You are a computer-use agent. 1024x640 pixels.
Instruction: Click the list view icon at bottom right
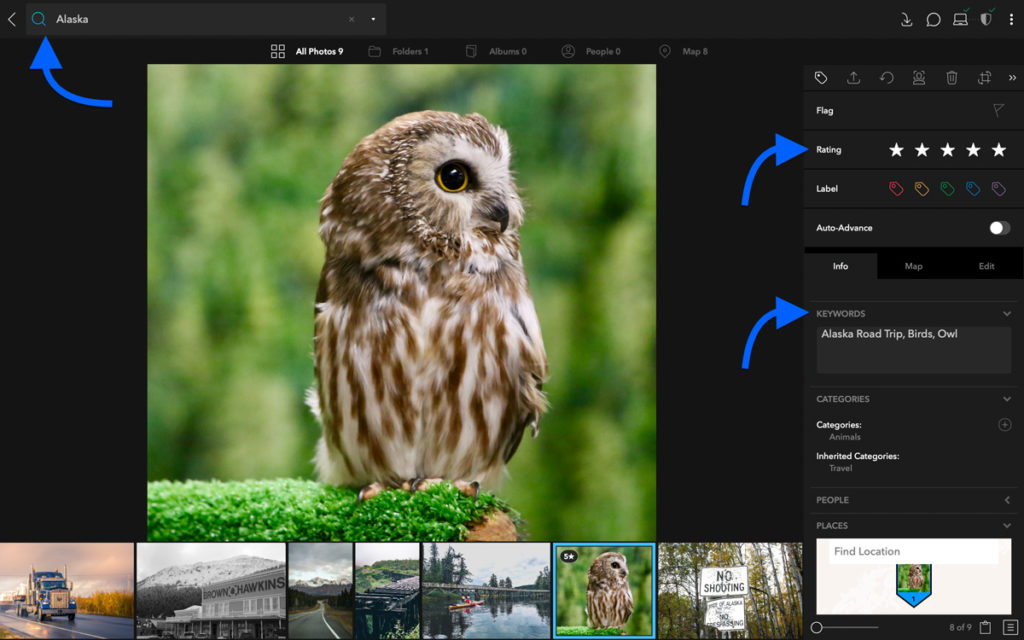coord(1010,628)
